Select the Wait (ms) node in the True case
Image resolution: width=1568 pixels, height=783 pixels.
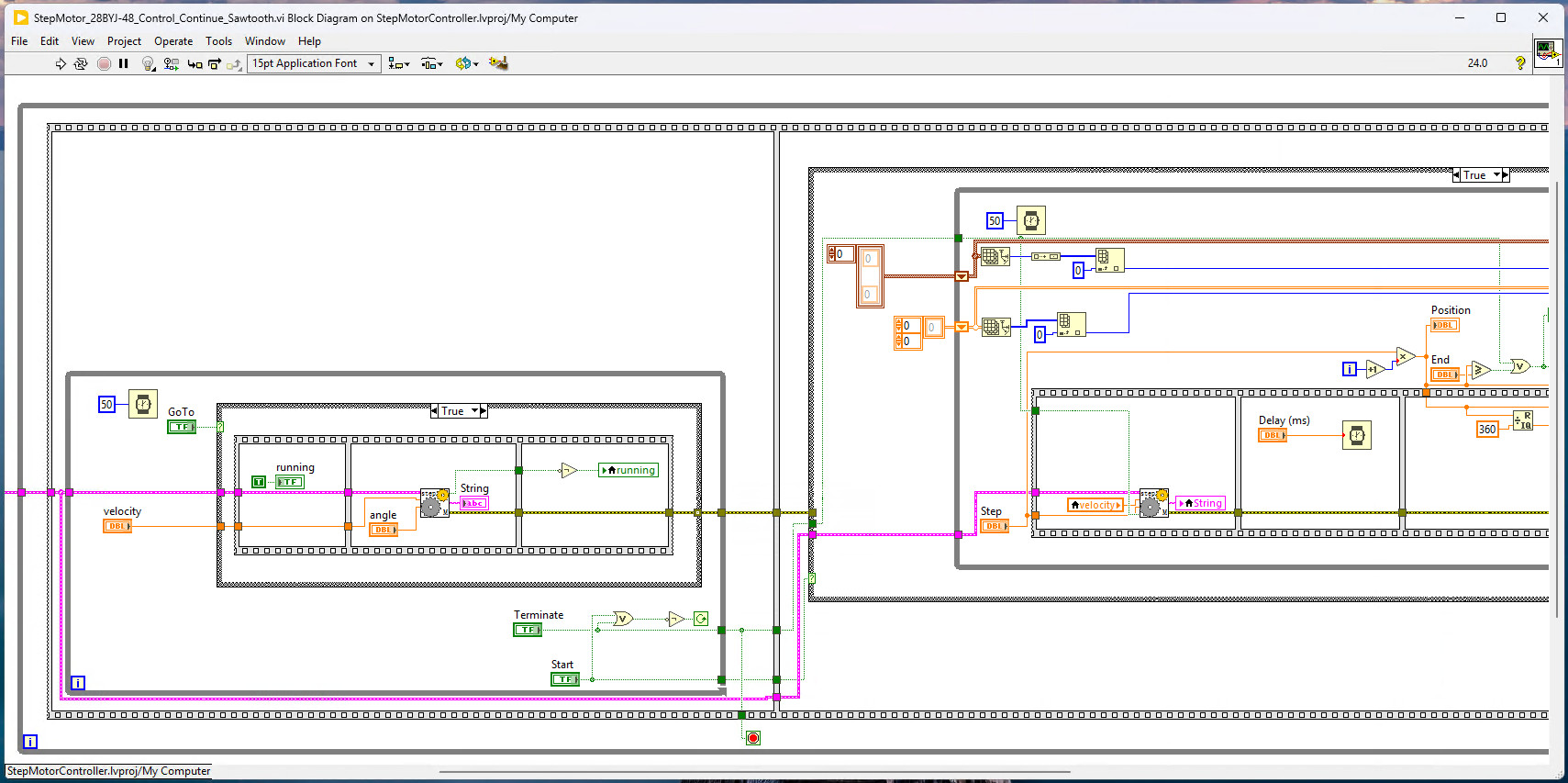pyautogui.click(x=1031, y=220)
